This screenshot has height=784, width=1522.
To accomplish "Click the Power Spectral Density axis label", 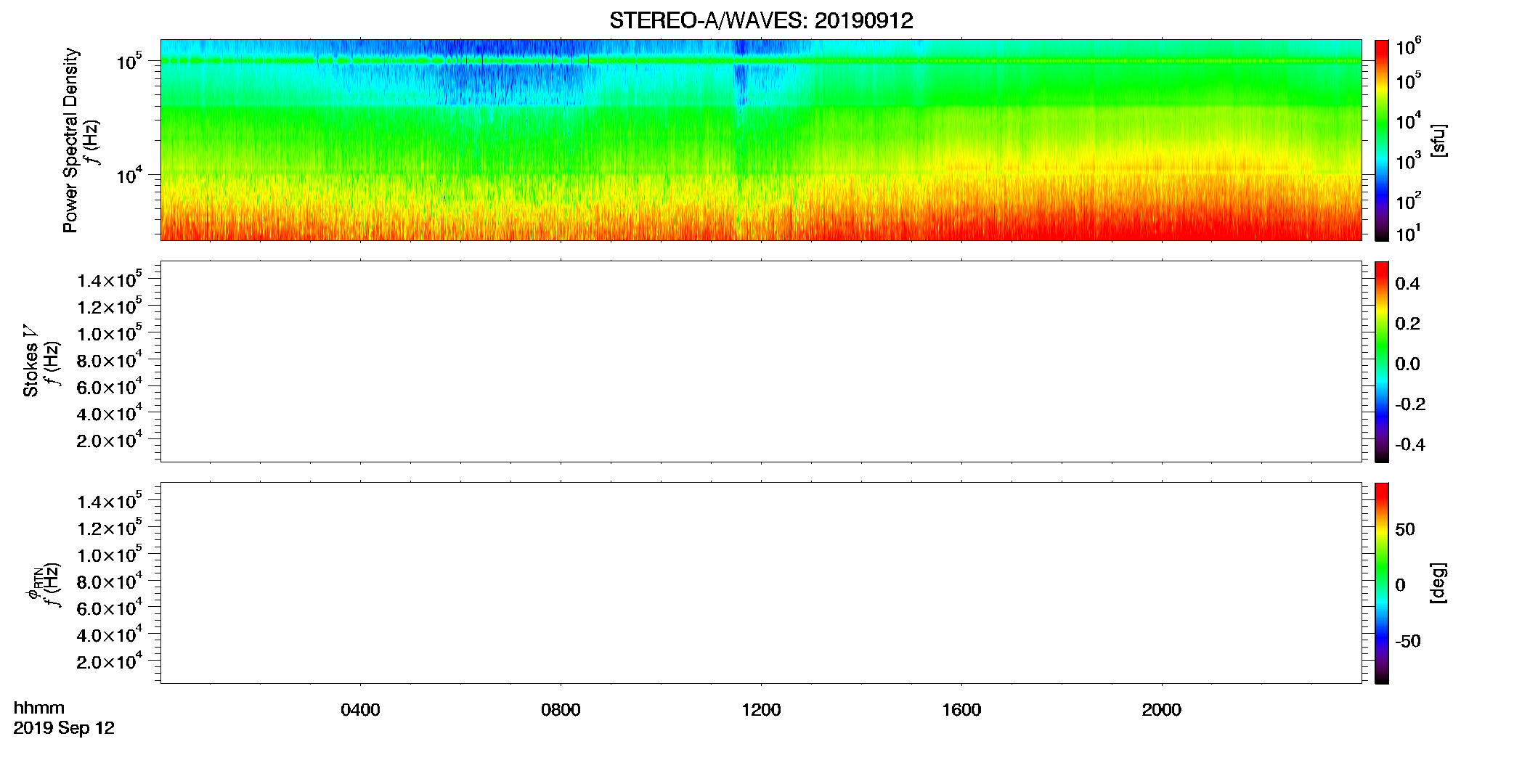I will click(70, 140).
